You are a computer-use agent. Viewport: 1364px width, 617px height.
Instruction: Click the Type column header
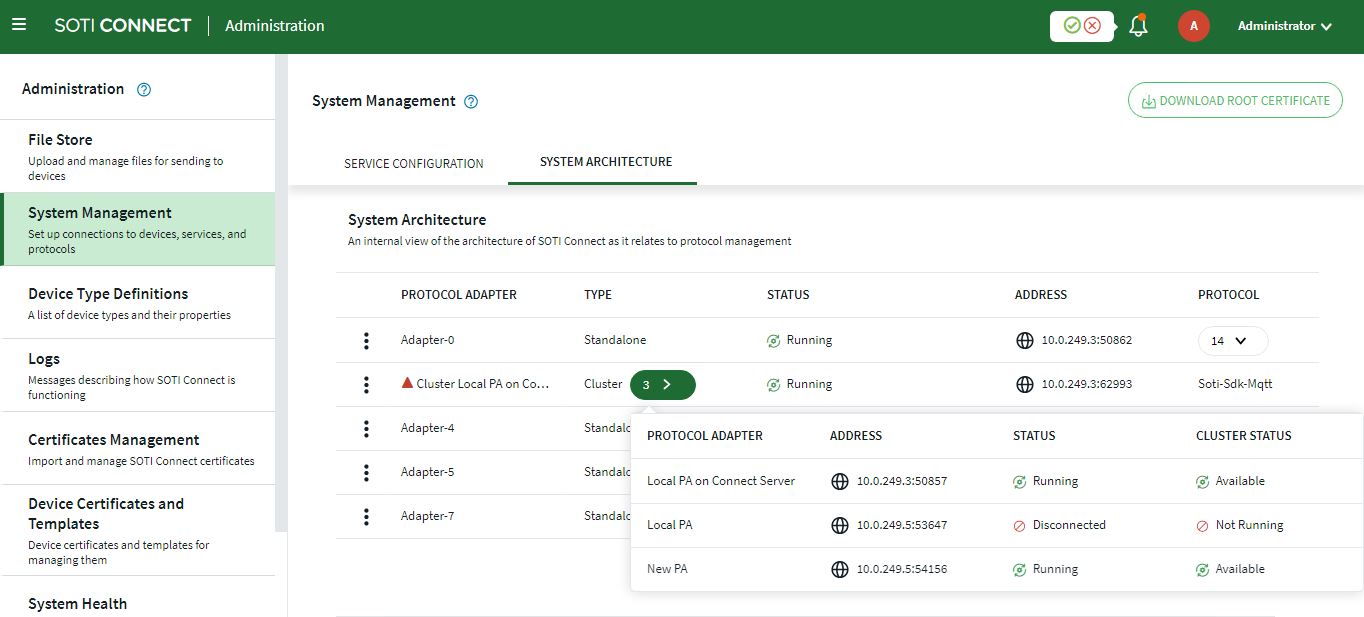click(598, 295)
